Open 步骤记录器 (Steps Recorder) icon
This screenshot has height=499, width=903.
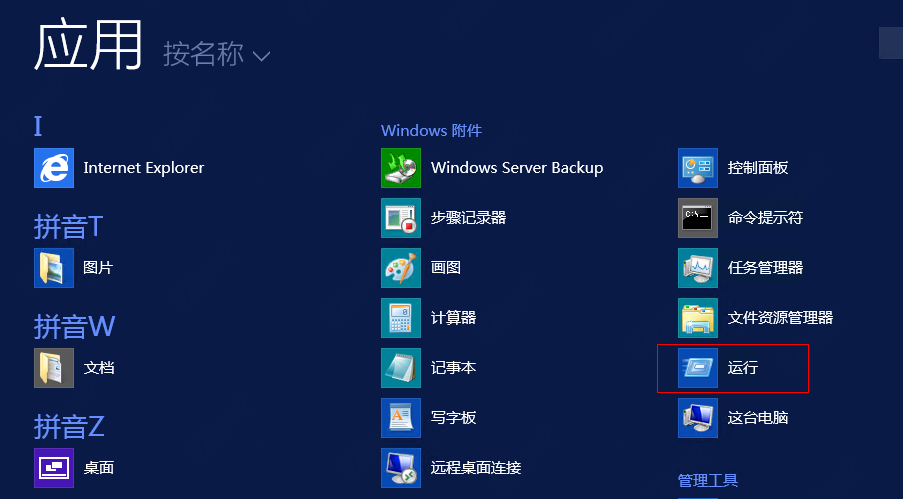pos(401,218)
